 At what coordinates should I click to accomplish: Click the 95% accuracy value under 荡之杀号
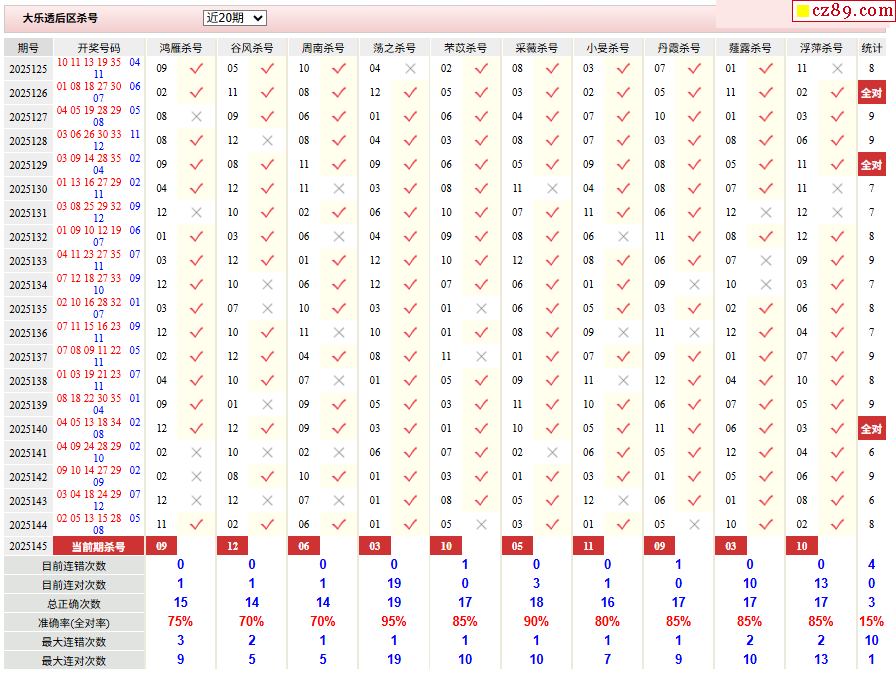click(394, 623)
